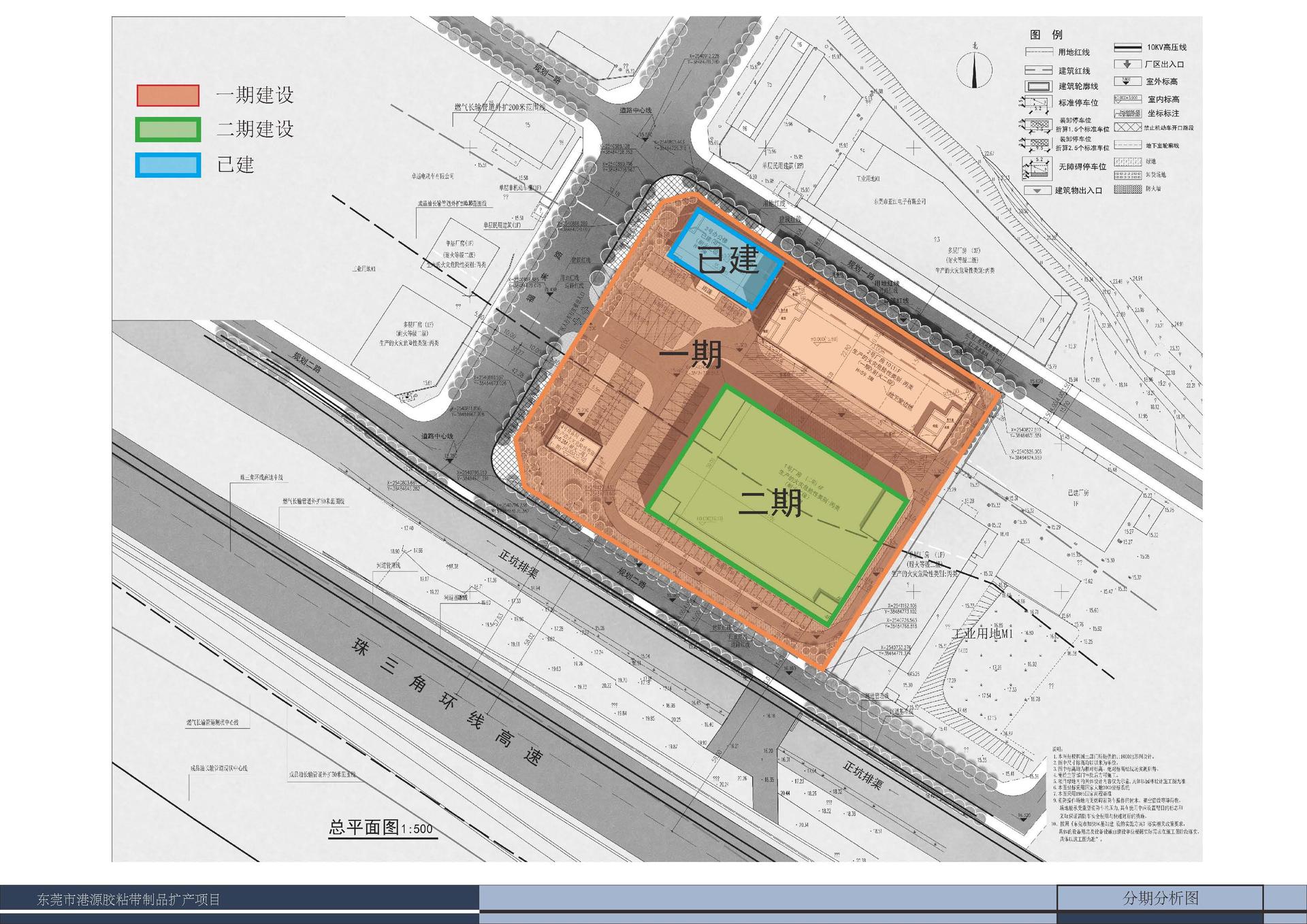Viewport: 1307px width, 924px height.
Task: Click the 建筑物出入口 triangle legend symbol
Action: pos(1037,191)
